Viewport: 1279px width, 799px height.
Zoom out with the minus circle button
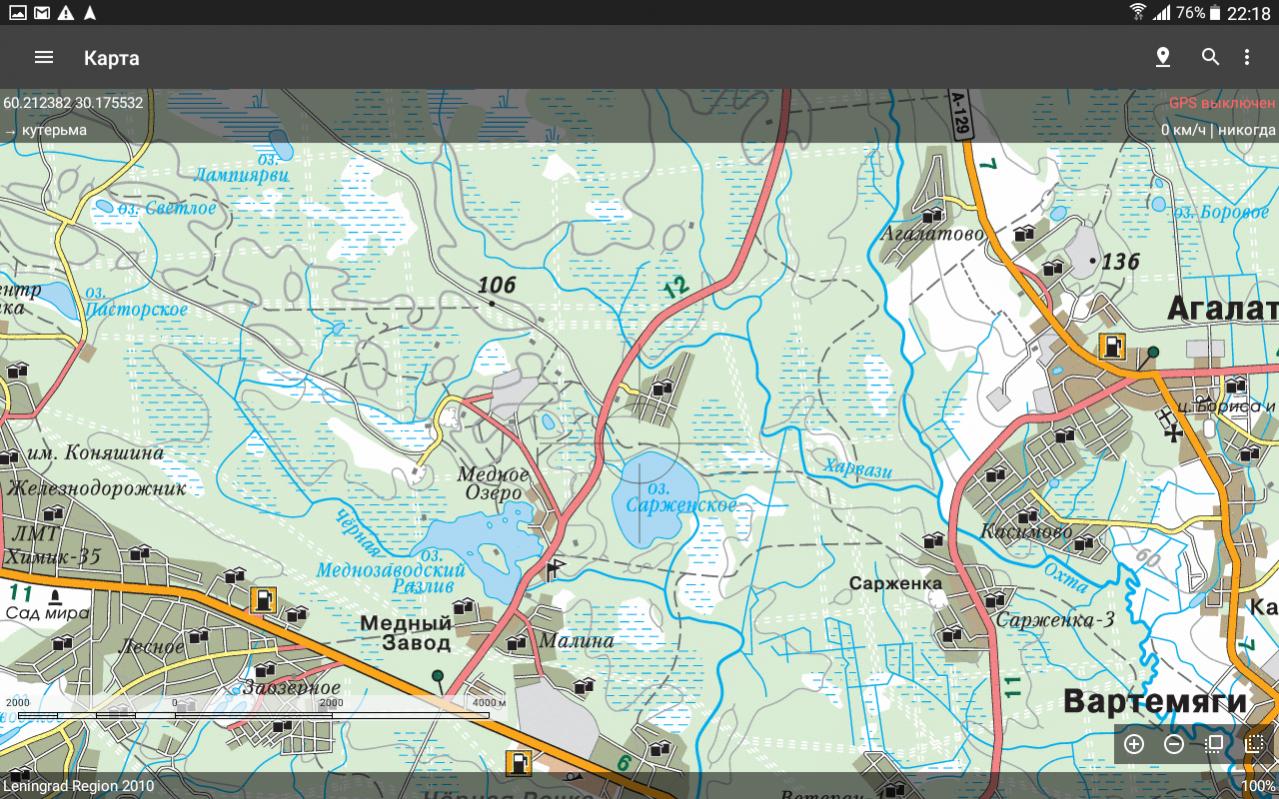1174,744
